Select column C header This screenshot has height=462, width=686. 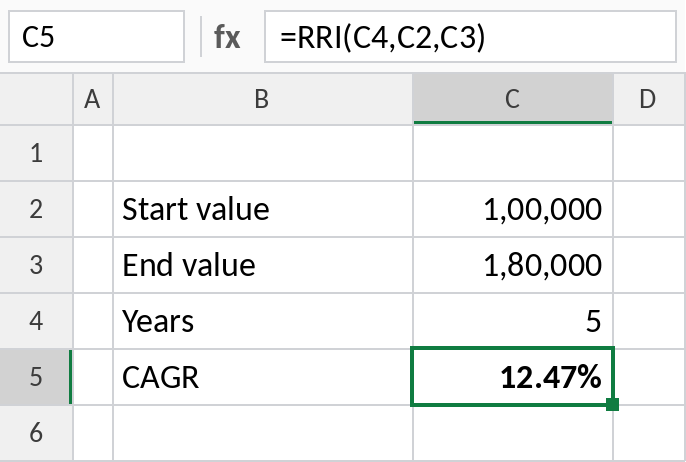click(513, 99)
